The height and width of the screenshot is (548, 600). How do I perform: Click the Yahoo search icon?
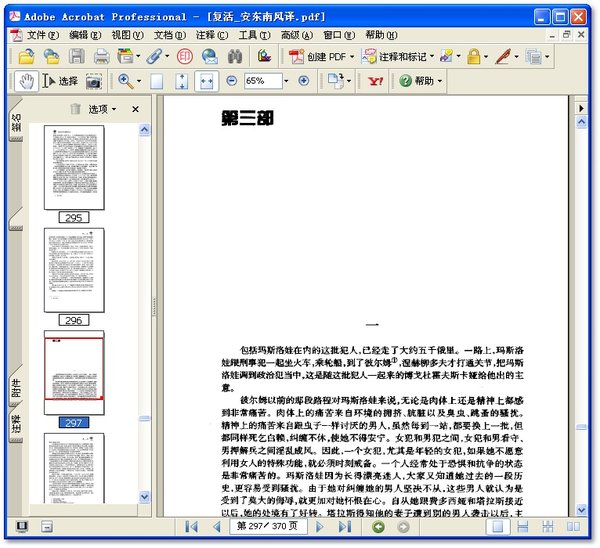click(x=375, y=81)
